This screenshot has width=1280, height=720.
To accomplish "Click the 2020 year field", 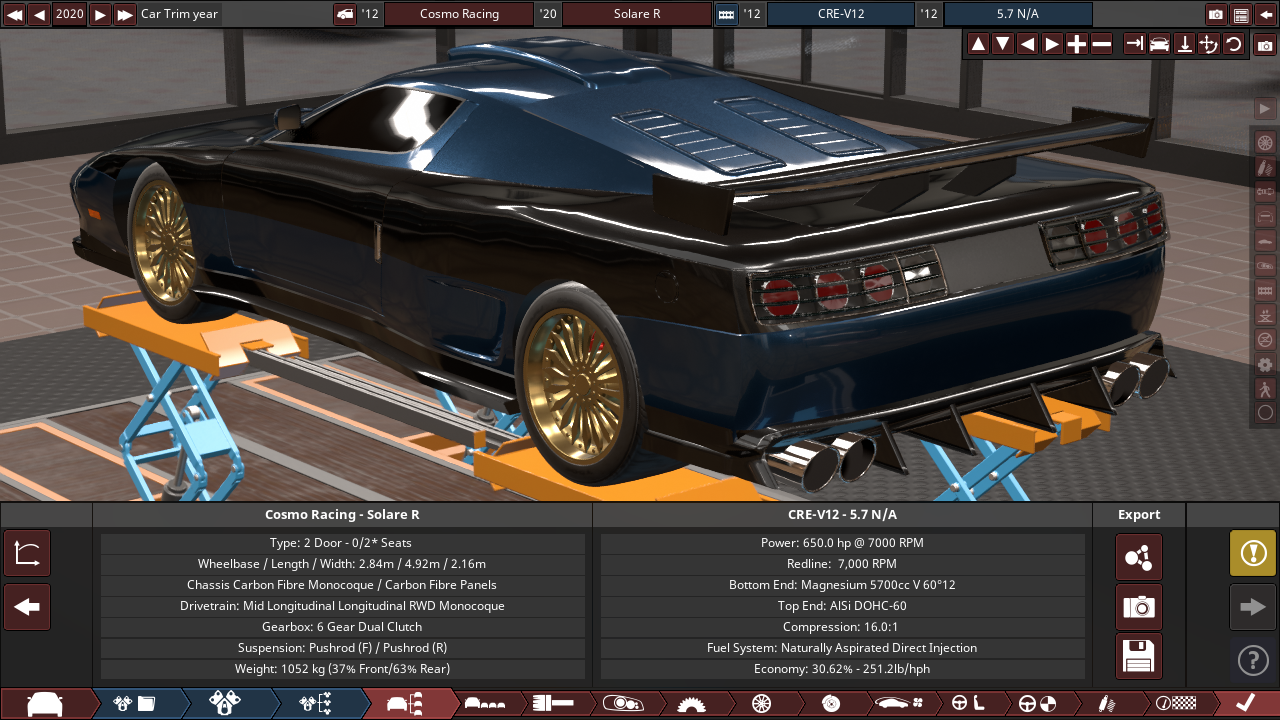I will (x=70, y=14).
